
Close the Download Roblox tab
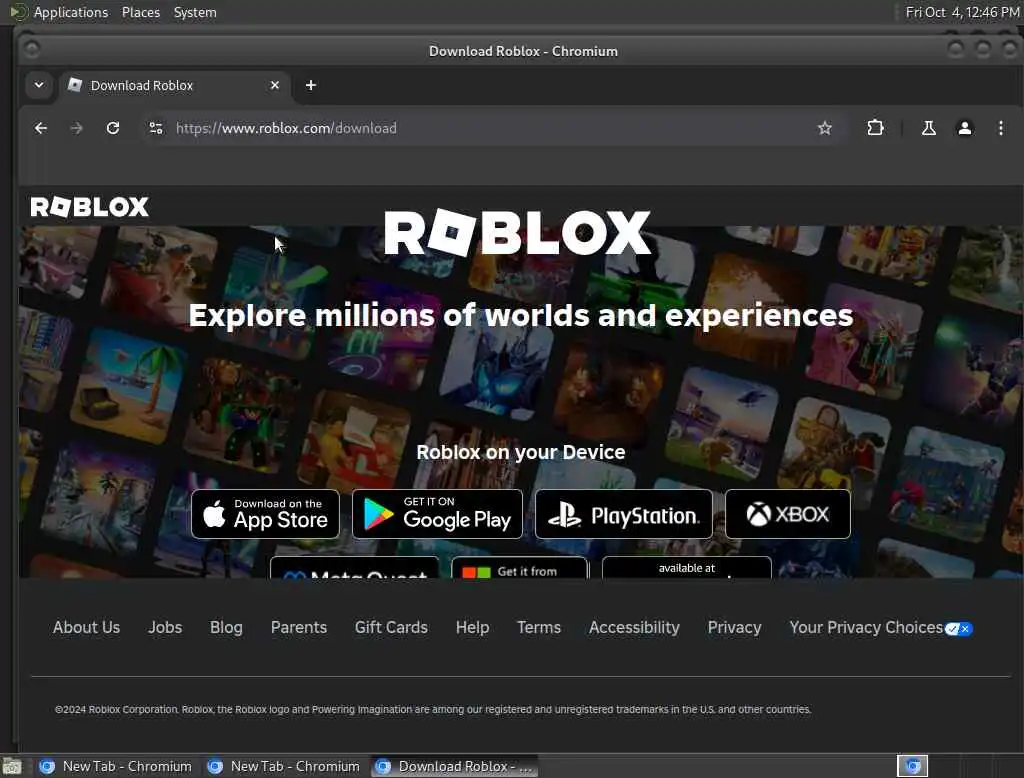275,85
